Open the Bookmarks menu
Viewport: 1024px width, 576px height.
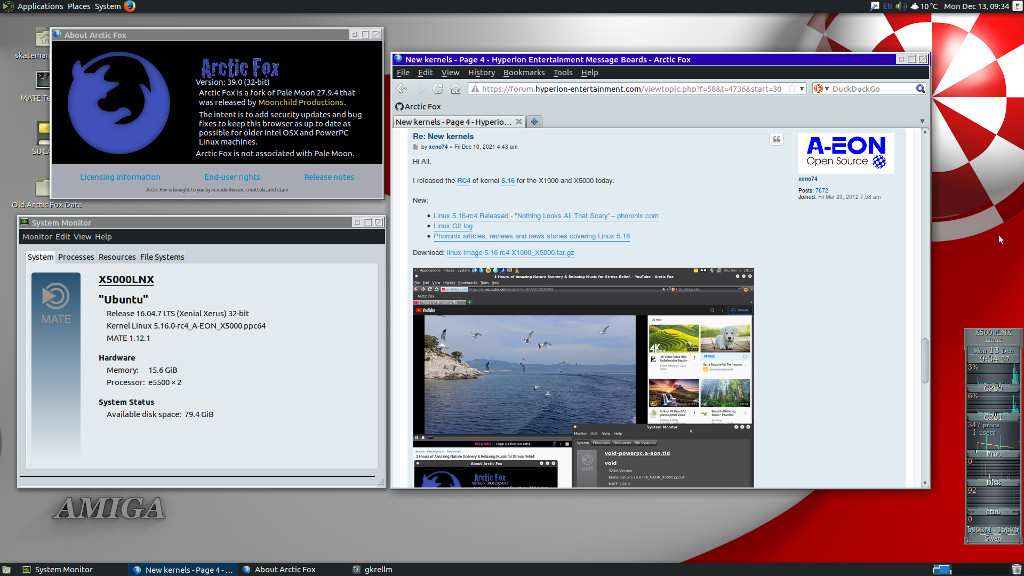pos(524,72)
